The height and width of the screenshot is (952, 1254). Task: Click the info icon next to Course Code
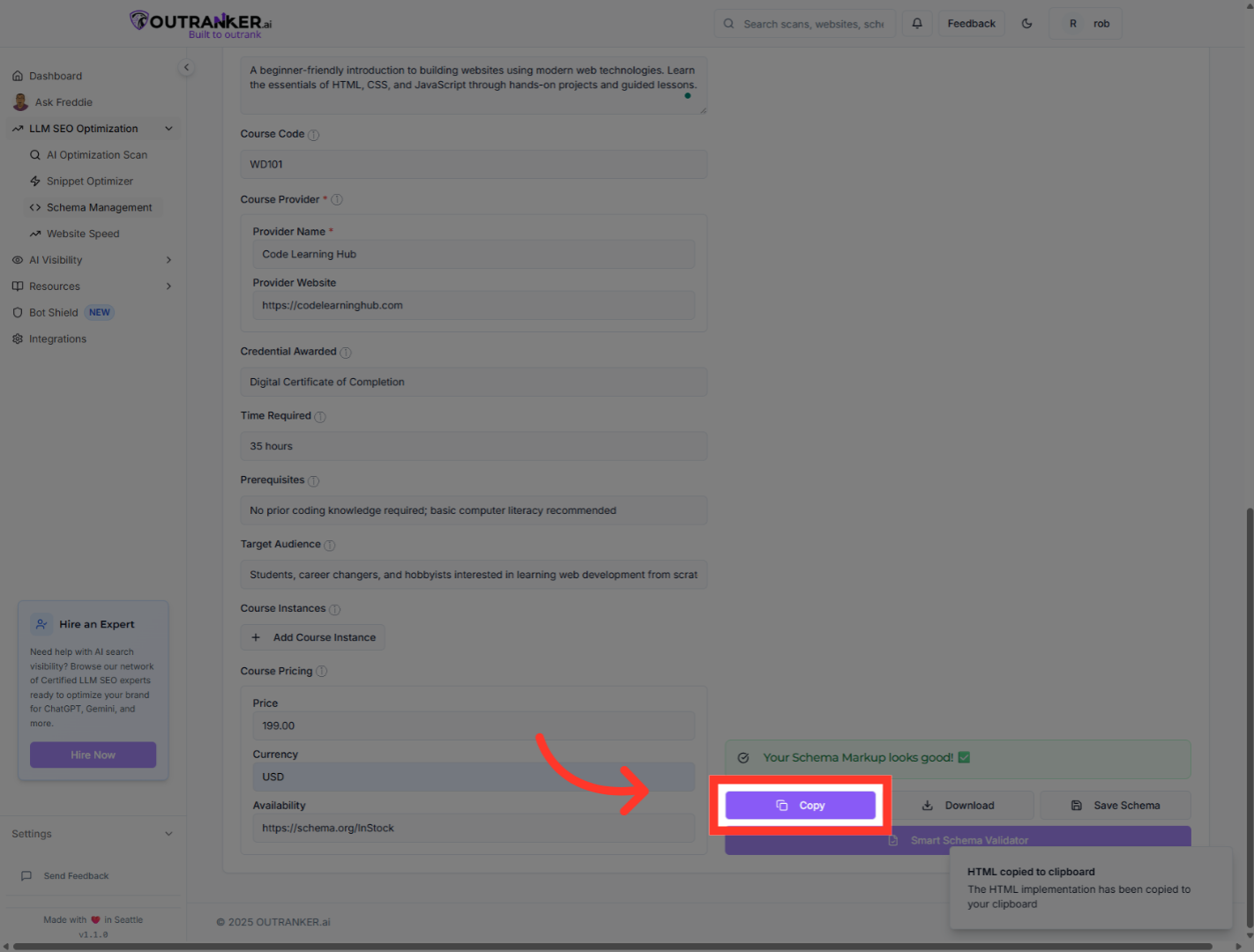[314, 135]
